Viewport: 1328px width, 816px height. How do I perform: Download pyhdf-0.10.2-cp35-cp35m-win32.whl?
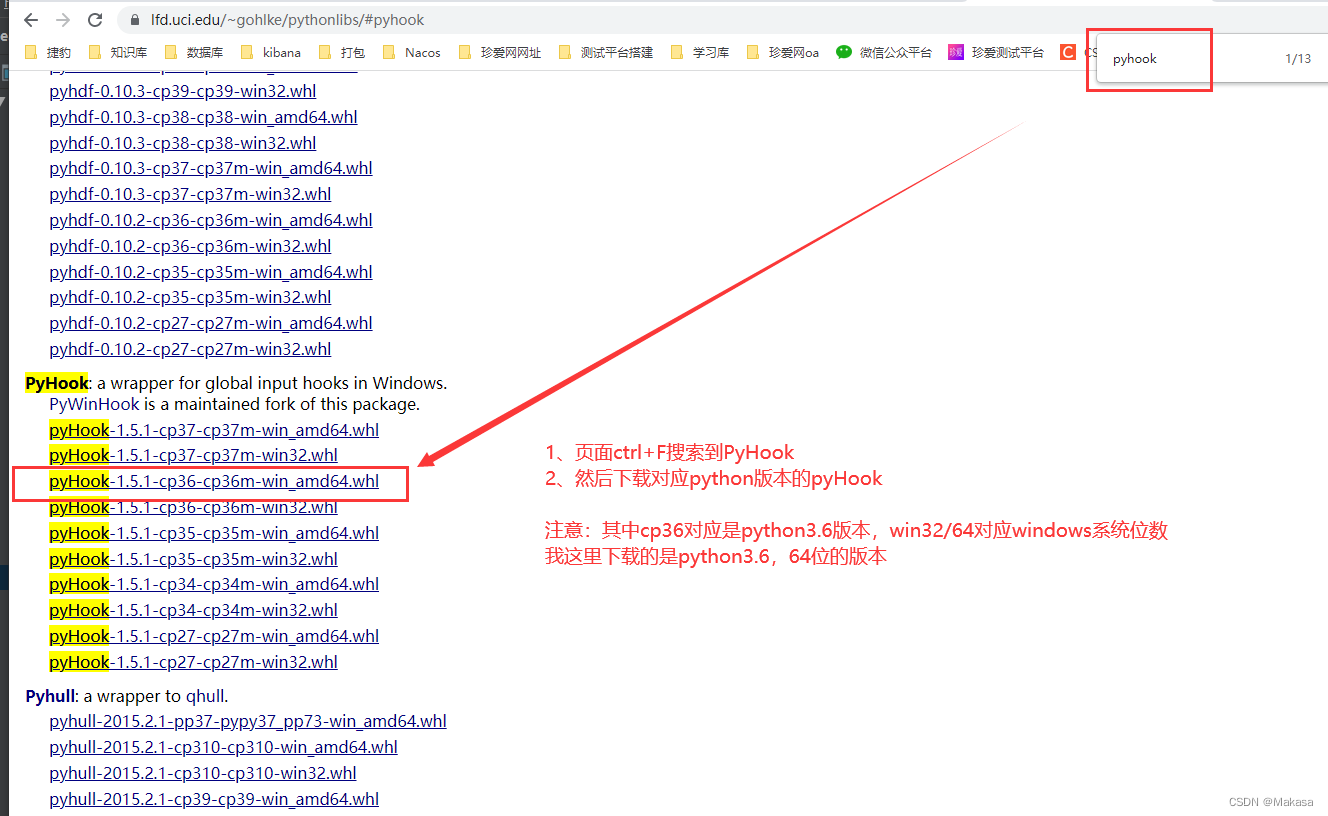[190, 297]
